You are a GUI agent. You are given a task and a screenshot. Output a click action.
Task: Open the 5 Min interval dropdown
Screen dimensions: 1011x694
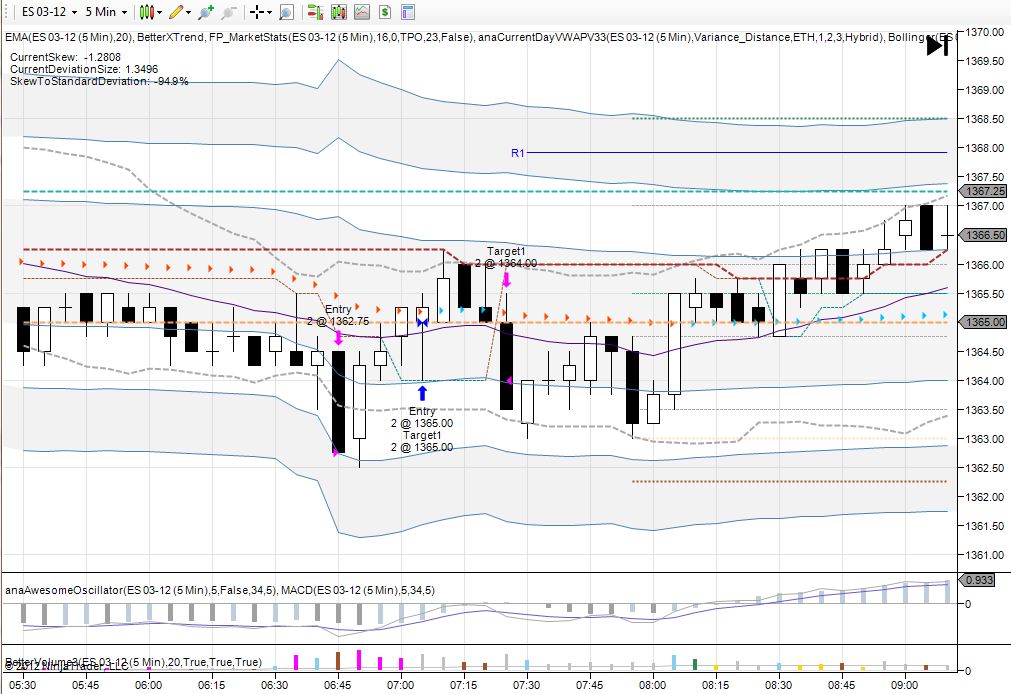coord(106,12)
